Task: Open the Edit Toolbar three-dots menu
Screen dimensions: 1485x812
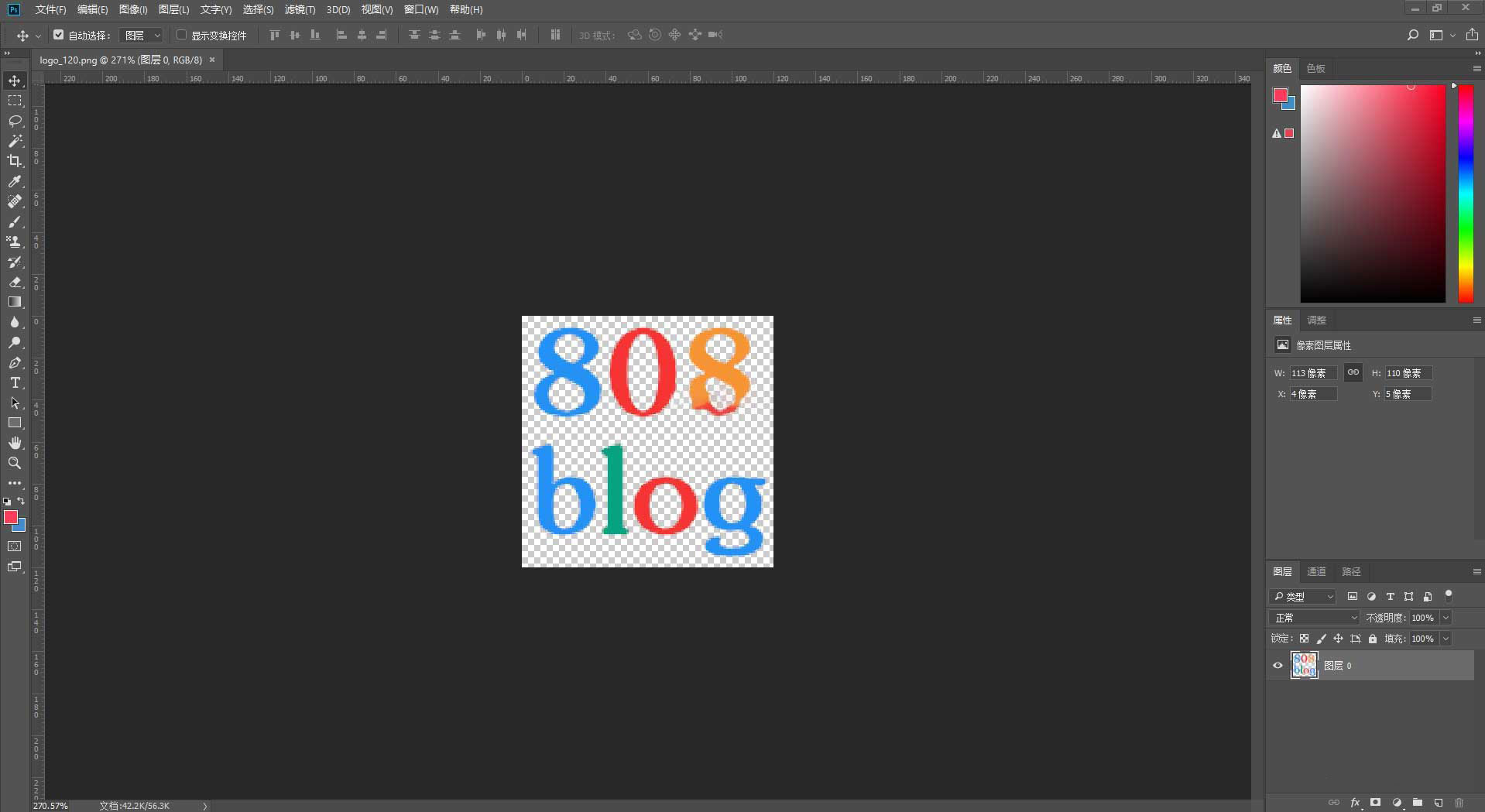Action: pyautogui.click(x=15, y=483)
